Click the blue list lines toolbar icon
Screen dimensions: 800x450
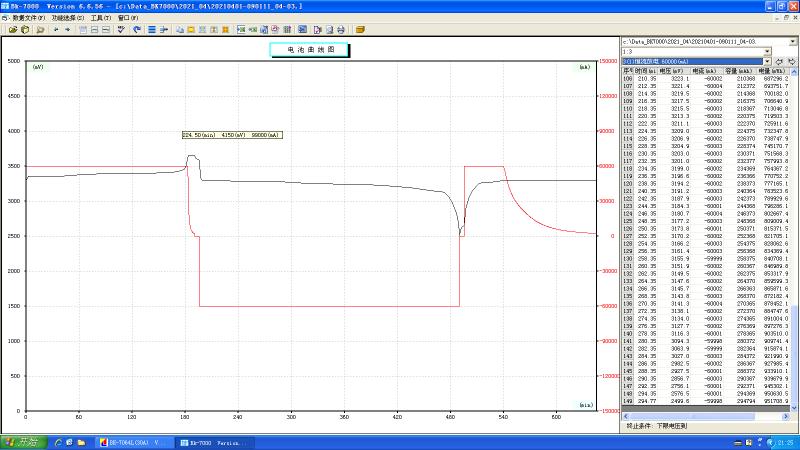[151, 29]
